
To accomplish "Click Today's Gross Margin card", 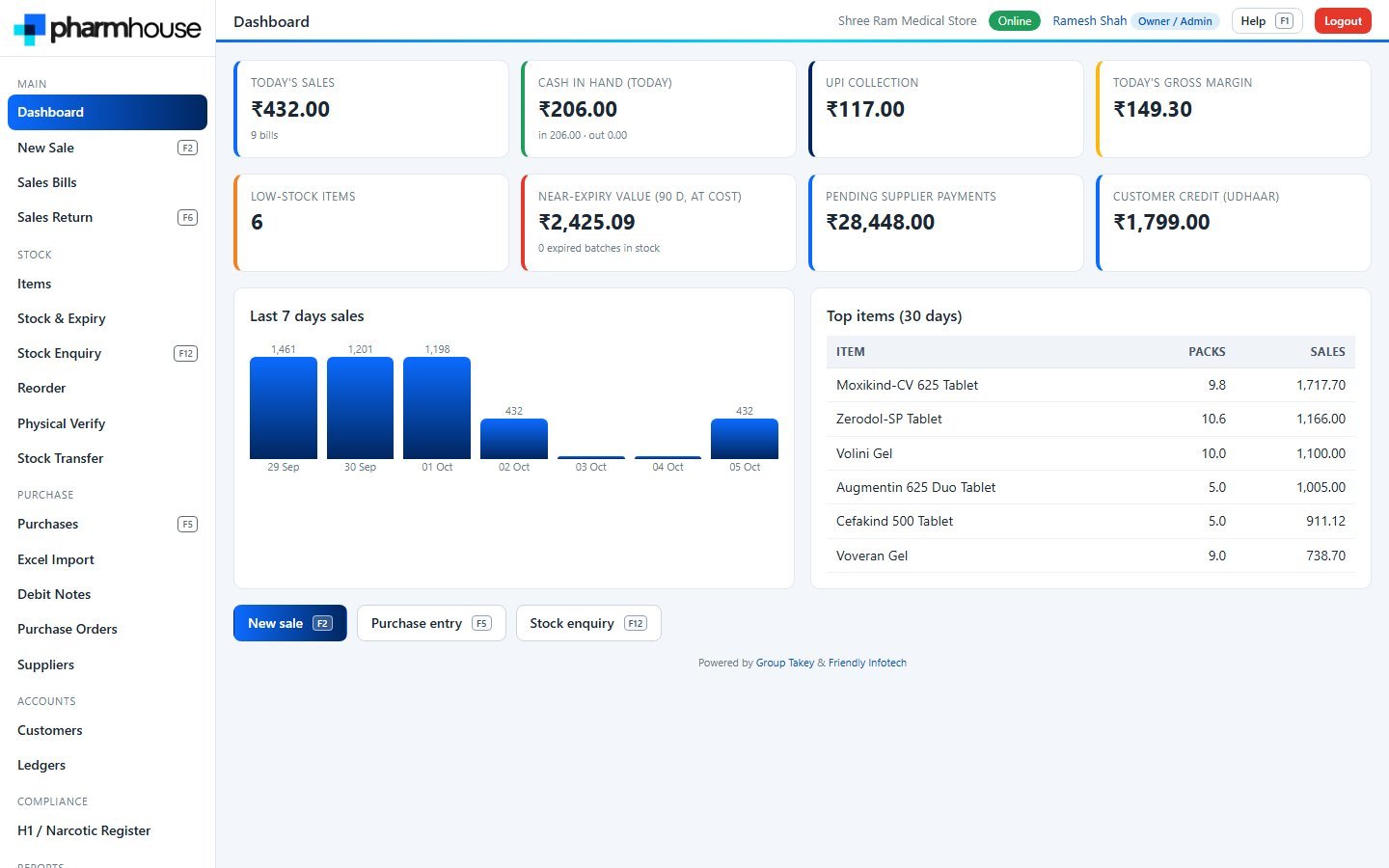I will pos(1234,109).
